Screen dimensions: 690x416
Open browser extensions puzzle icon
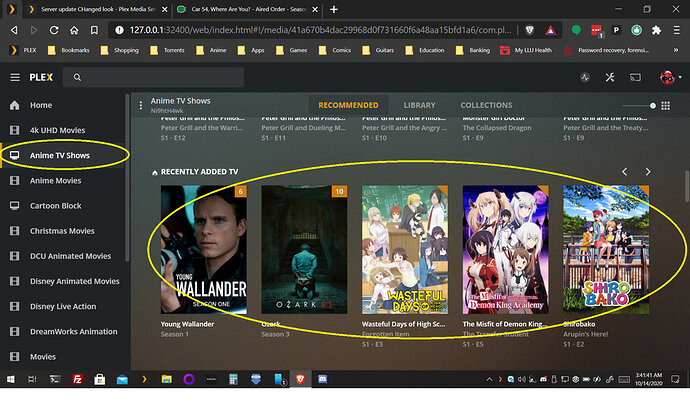(656, 30)
